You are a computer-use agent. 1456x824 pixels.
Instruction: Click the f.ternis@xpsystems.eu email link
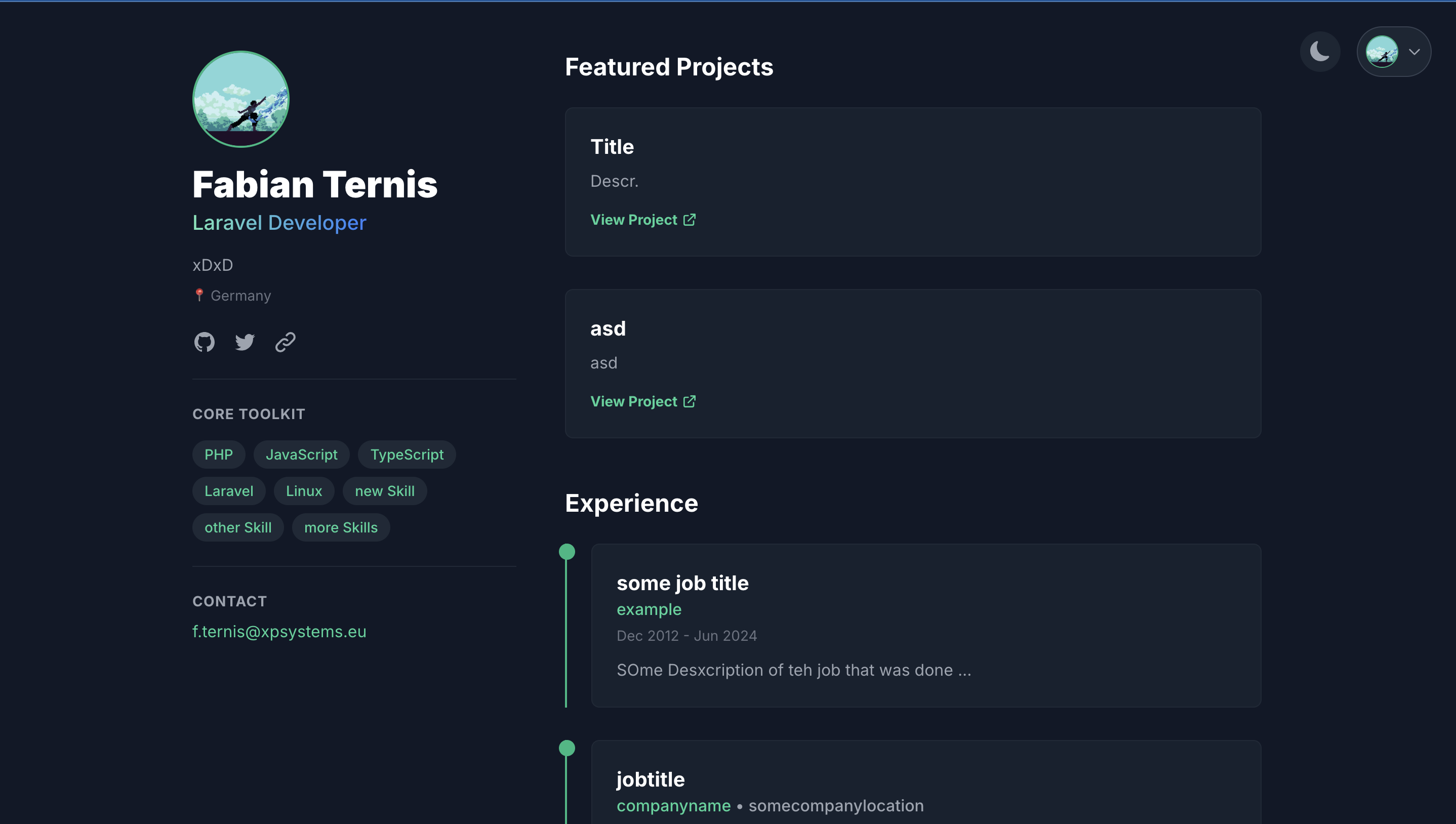point(279,631)
